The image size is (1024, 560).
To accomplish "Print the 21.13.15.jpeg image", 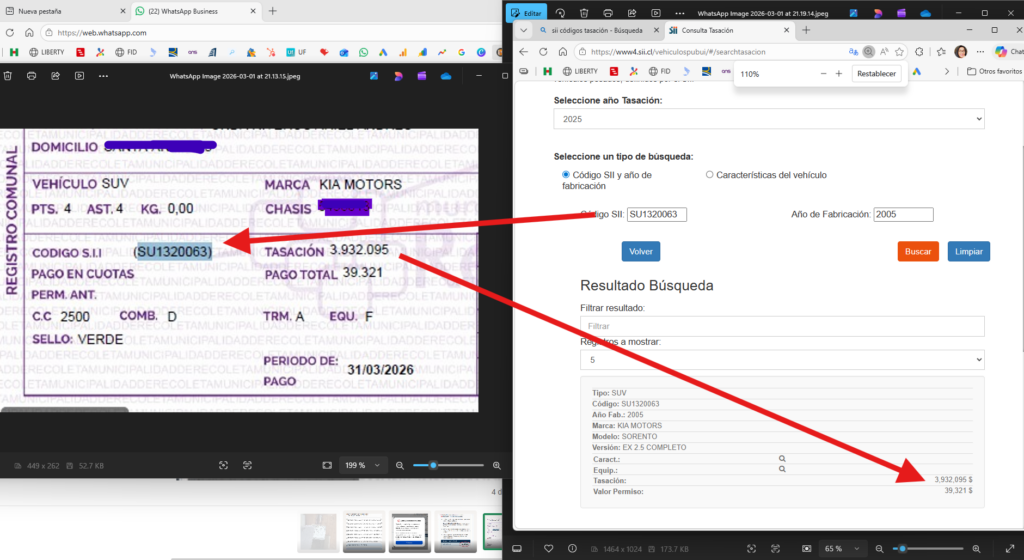I will click(x=31, y=76).
